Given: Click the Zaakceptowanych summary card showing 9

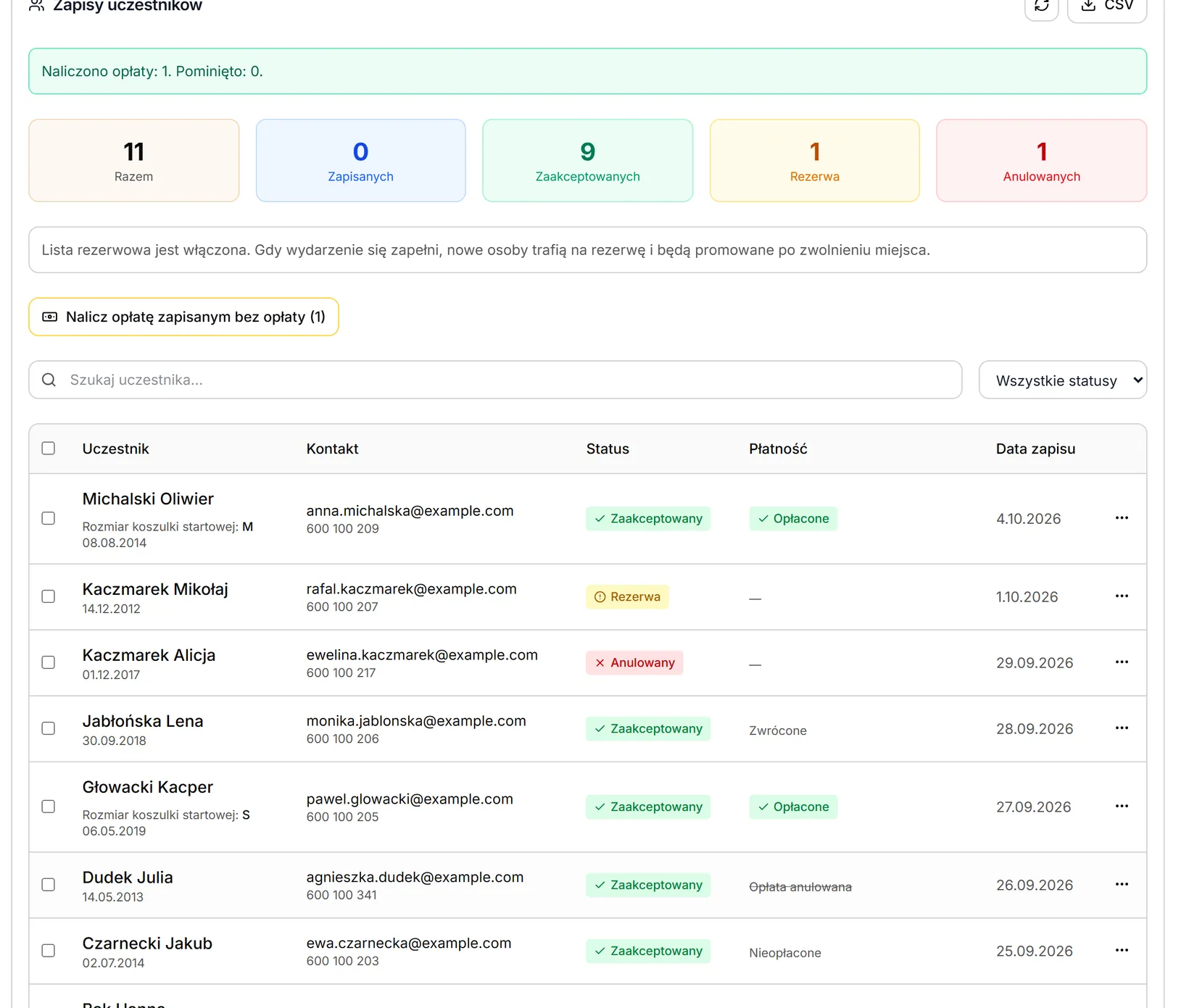Looking at the screenshot, I should click(x=588, y=160).
